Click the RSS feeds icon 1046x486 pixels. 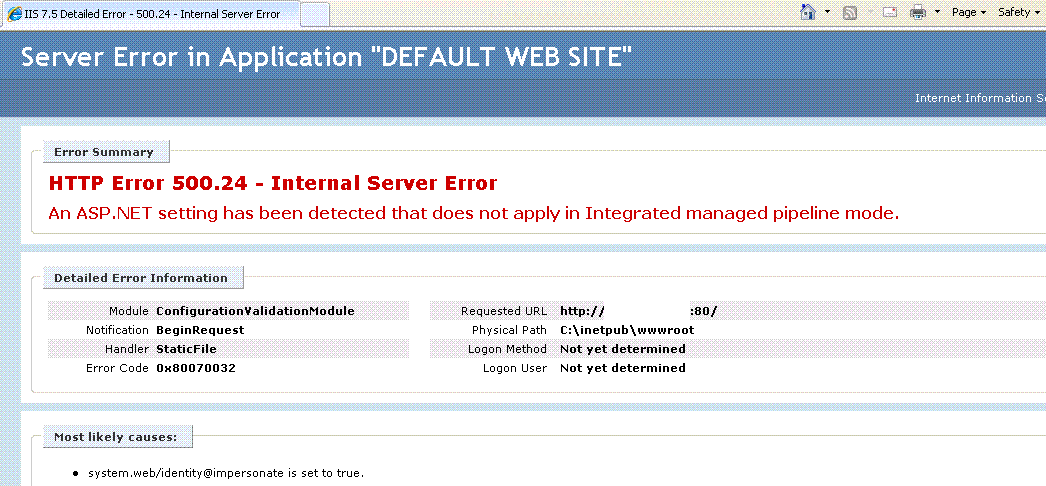[850, 12]
